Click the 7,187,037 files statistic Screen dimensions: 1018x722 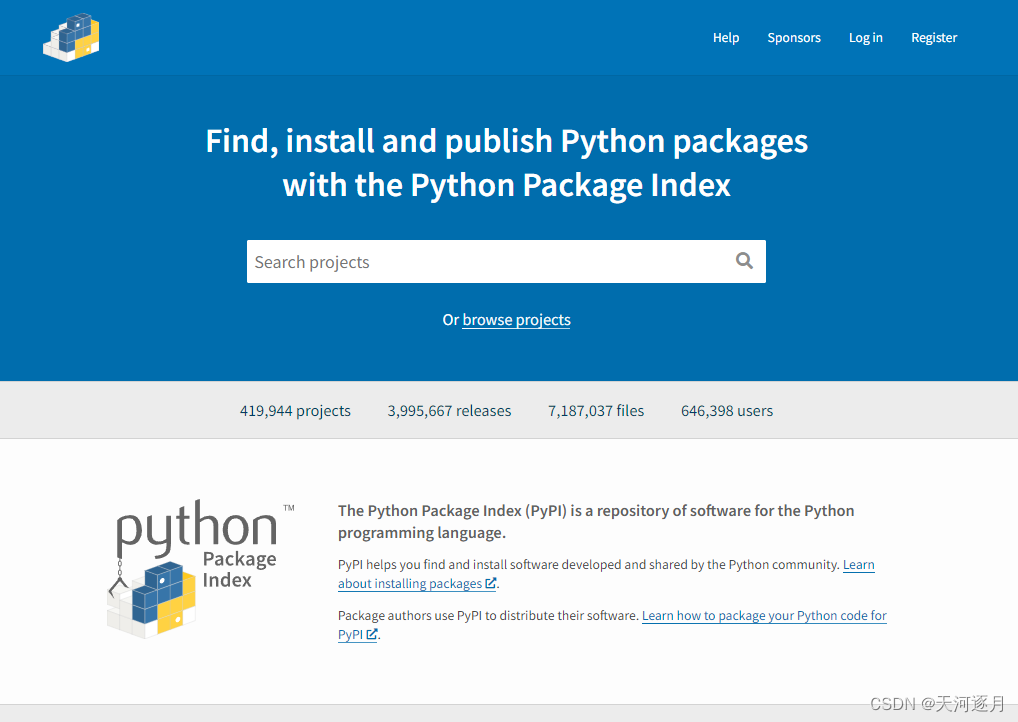point(595,410)
